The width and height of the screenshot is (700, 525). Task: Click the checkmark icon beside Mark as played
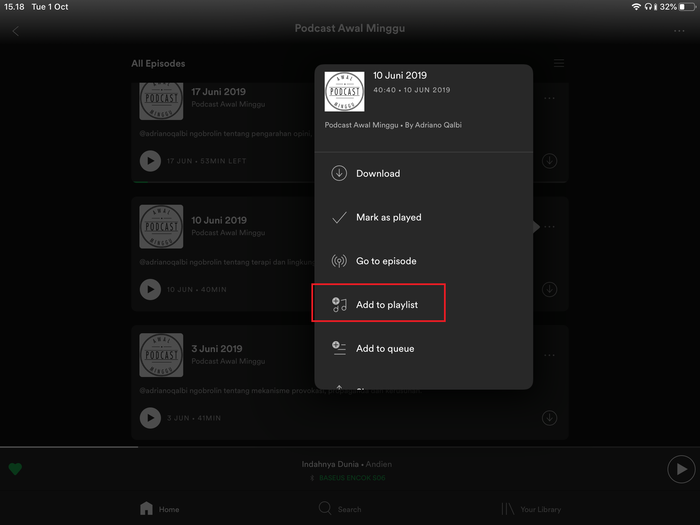[x=339, y=217]
